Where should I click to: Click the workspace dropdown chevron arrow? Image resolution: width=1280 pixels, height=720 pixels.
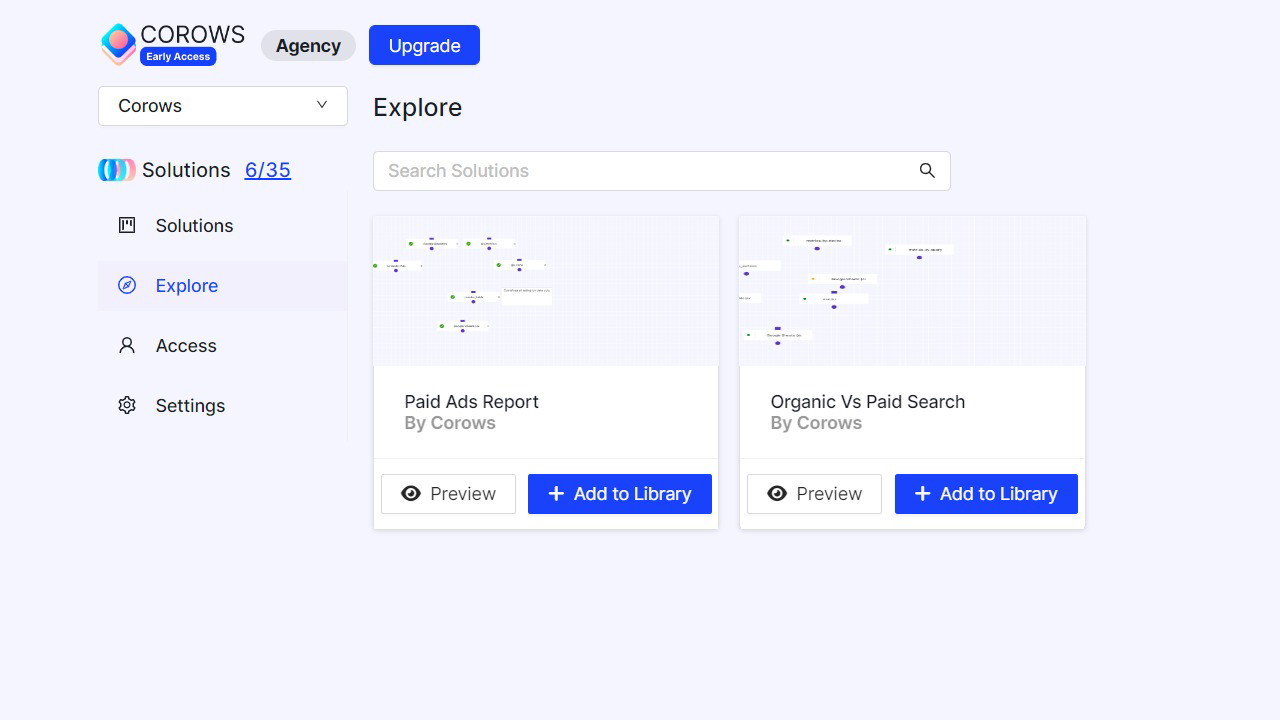pyautogui.click(x=322, y=105)
